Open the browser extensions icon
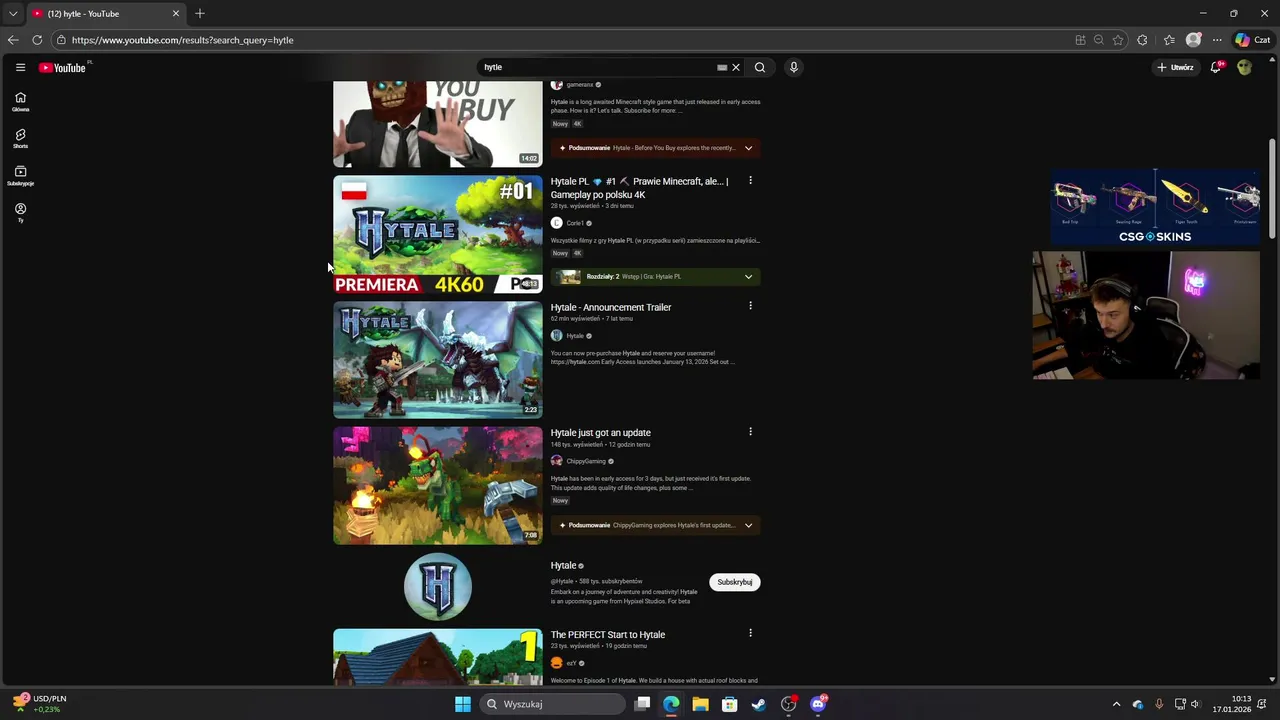The height and width of the screenshot is (720, 1280). click(1143, 40)
